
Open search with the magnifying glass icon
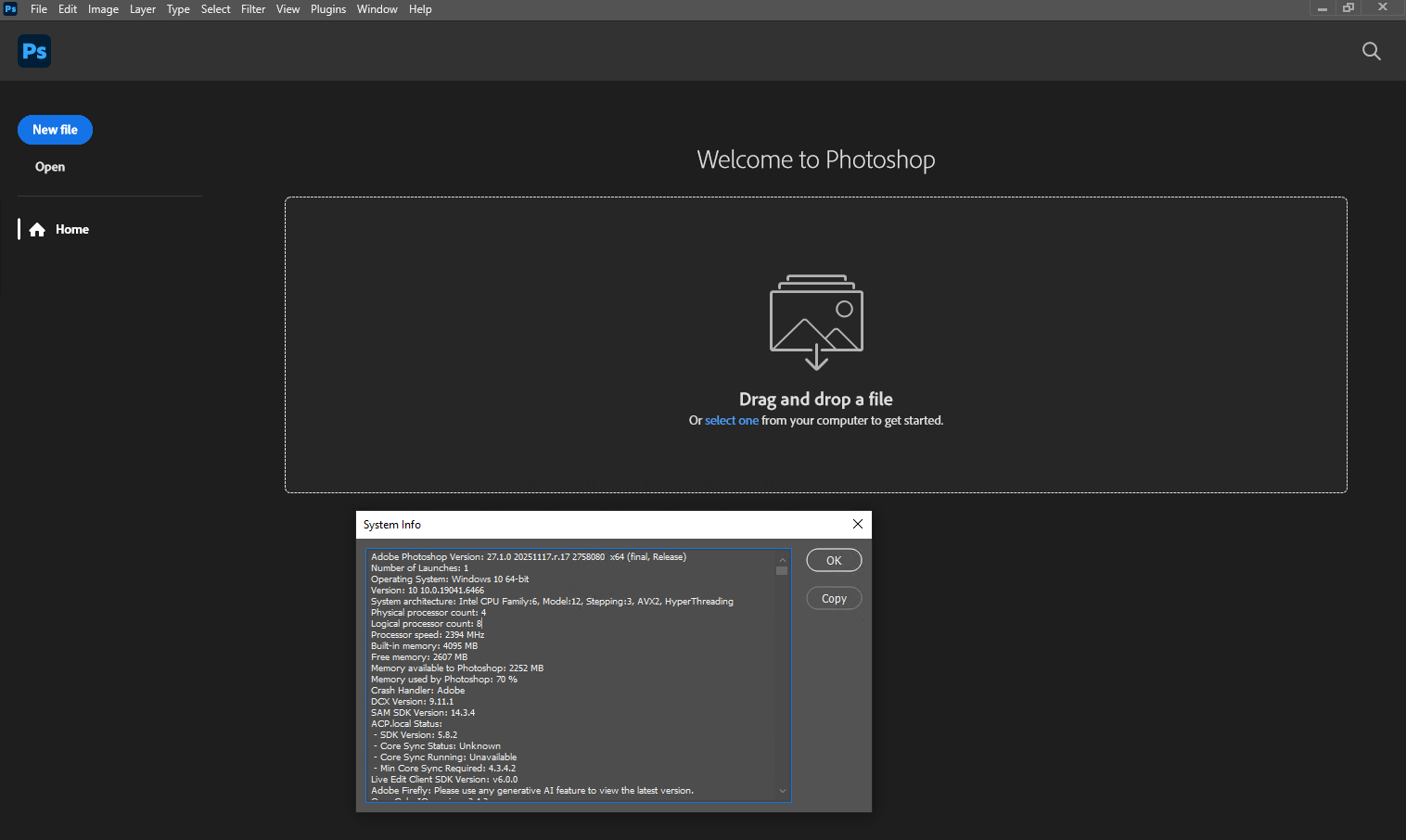(1371, 51)
